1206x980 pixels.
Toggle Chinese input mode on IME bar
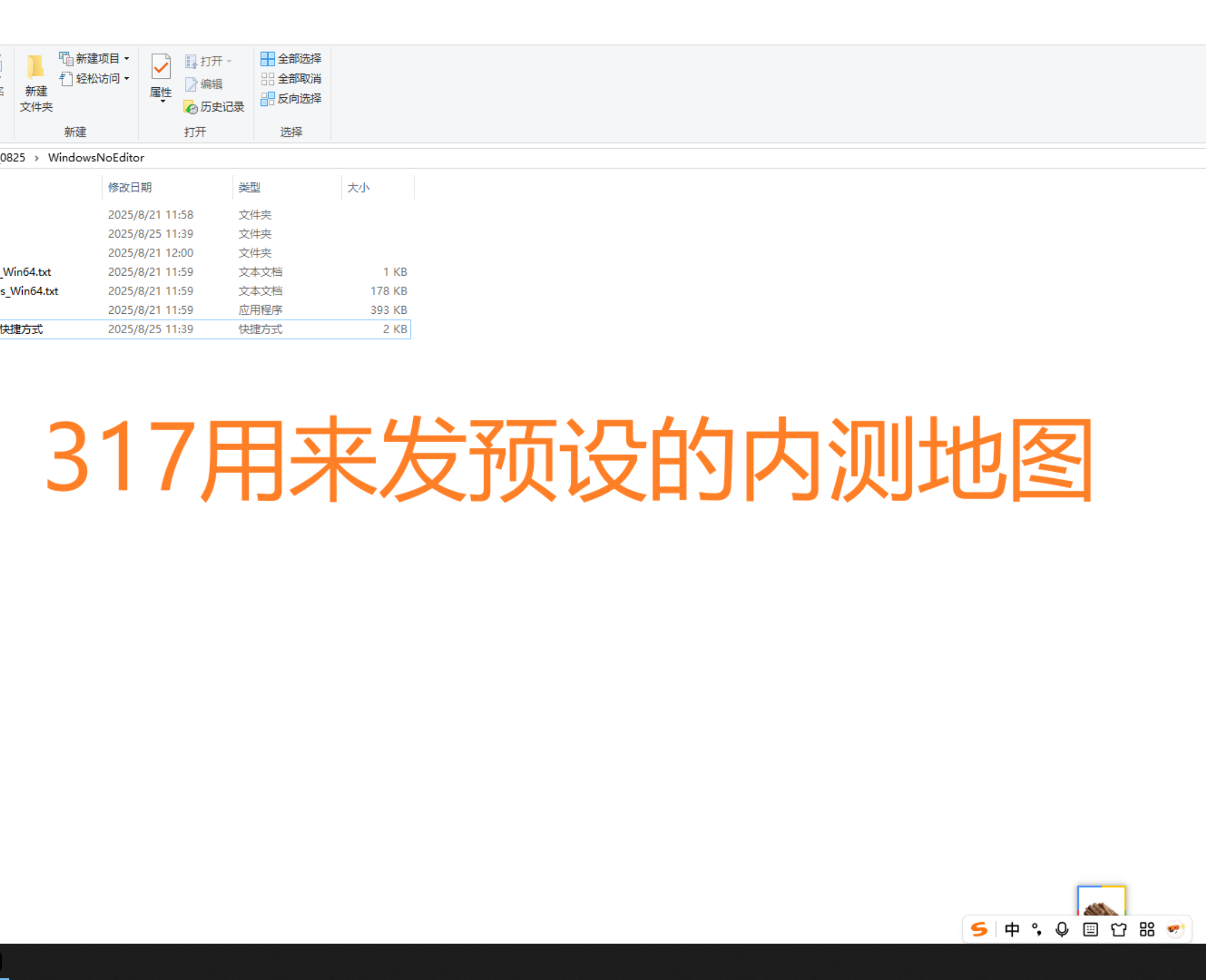(x=1012, y=929)
